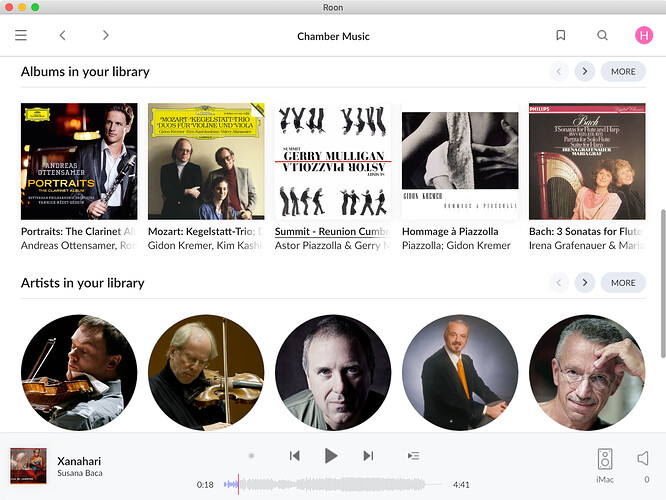Click the 'Bach: 3 Sonatas for Flute' title
666x500 pixels.
[586, 232]
